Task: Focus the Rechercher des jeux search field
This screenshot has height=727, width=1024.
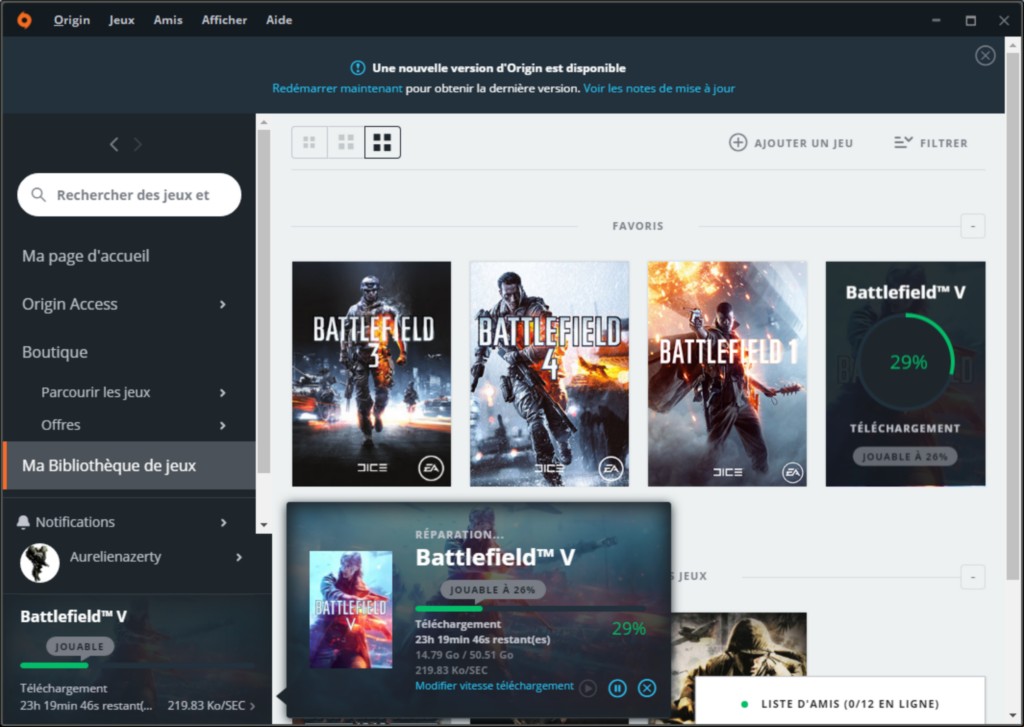Action: (x=129, y=195)
